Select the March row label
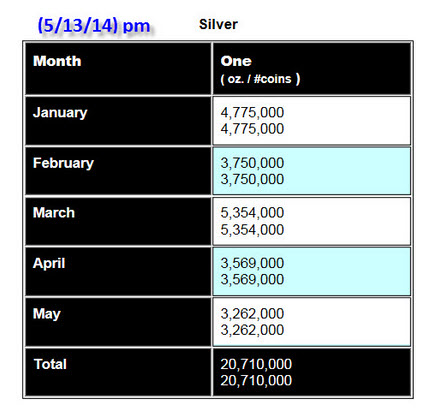Screen dimensions: 431x414 coord(54,213)
